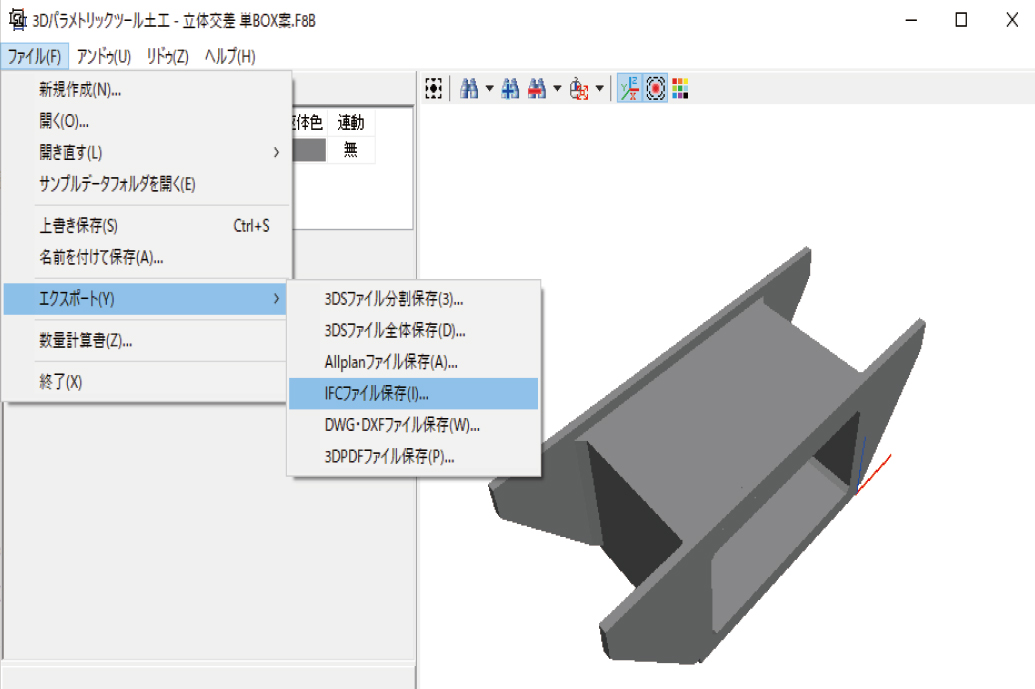Close the application window
The width and height of the screenshot is (1035, 689).
tap(1012, 20)
